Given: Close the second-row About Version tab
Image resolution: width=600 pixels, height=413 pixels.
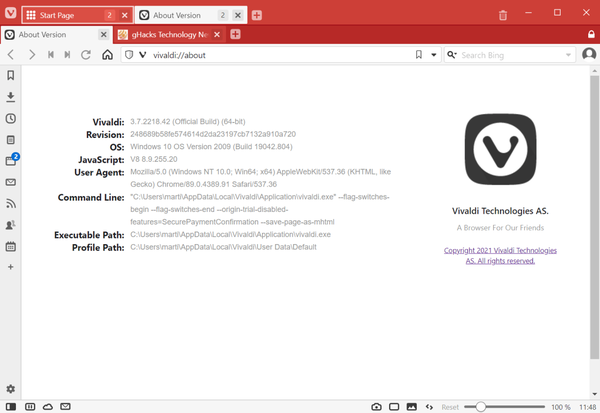Looking at the screenshot, I should click(103, 34).
